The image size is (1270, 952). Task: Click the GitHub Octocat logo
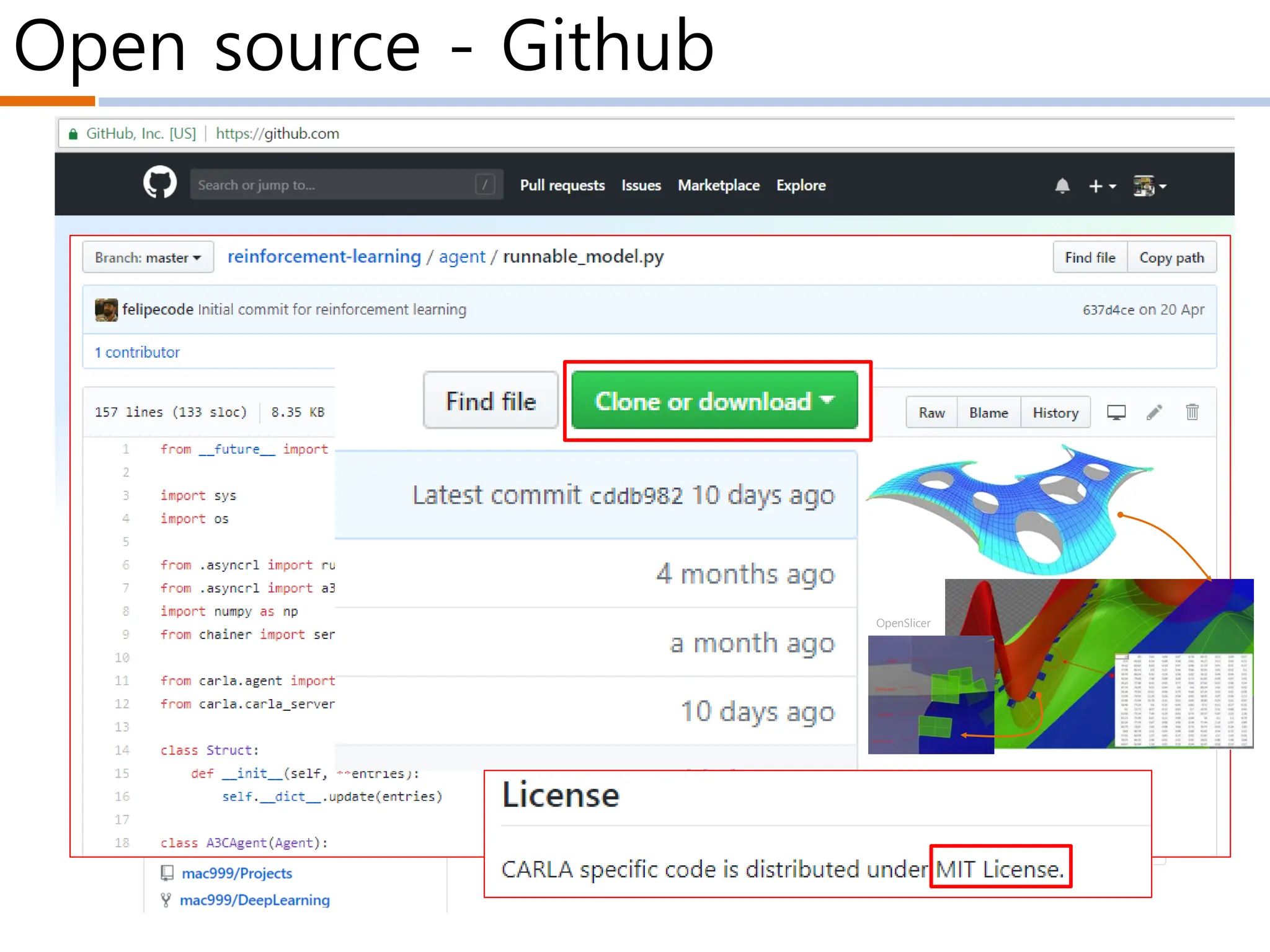point(160,183)
